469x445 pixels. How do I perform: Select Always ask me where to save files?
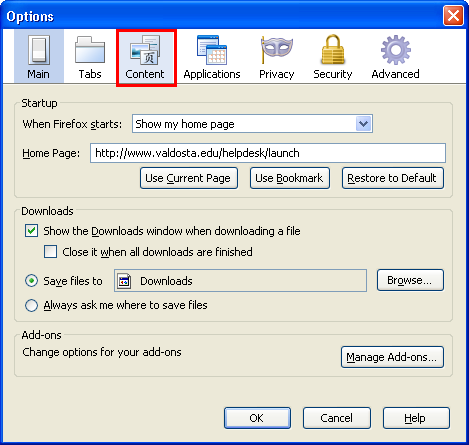tap(31, 305)
